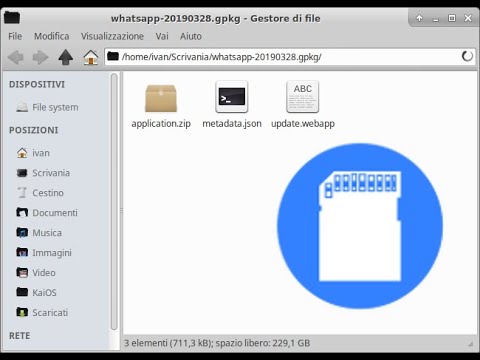Image resolution: width=480 pixels, height=360 pixels.
Task: Maximize the file manager window
Action: coord(452,18)
